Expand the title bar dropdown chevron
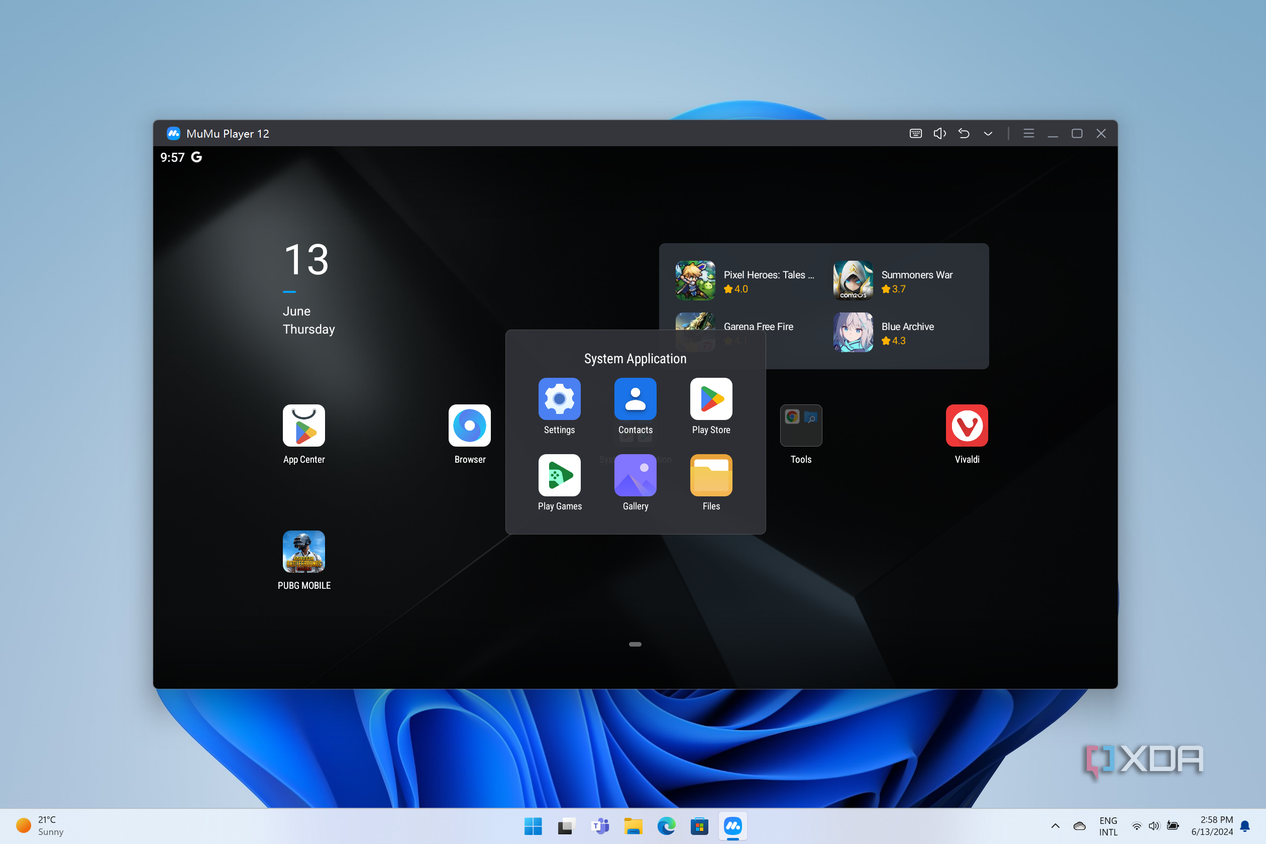This screenshot has height=844, width=1266. click(x=988, y=134)
